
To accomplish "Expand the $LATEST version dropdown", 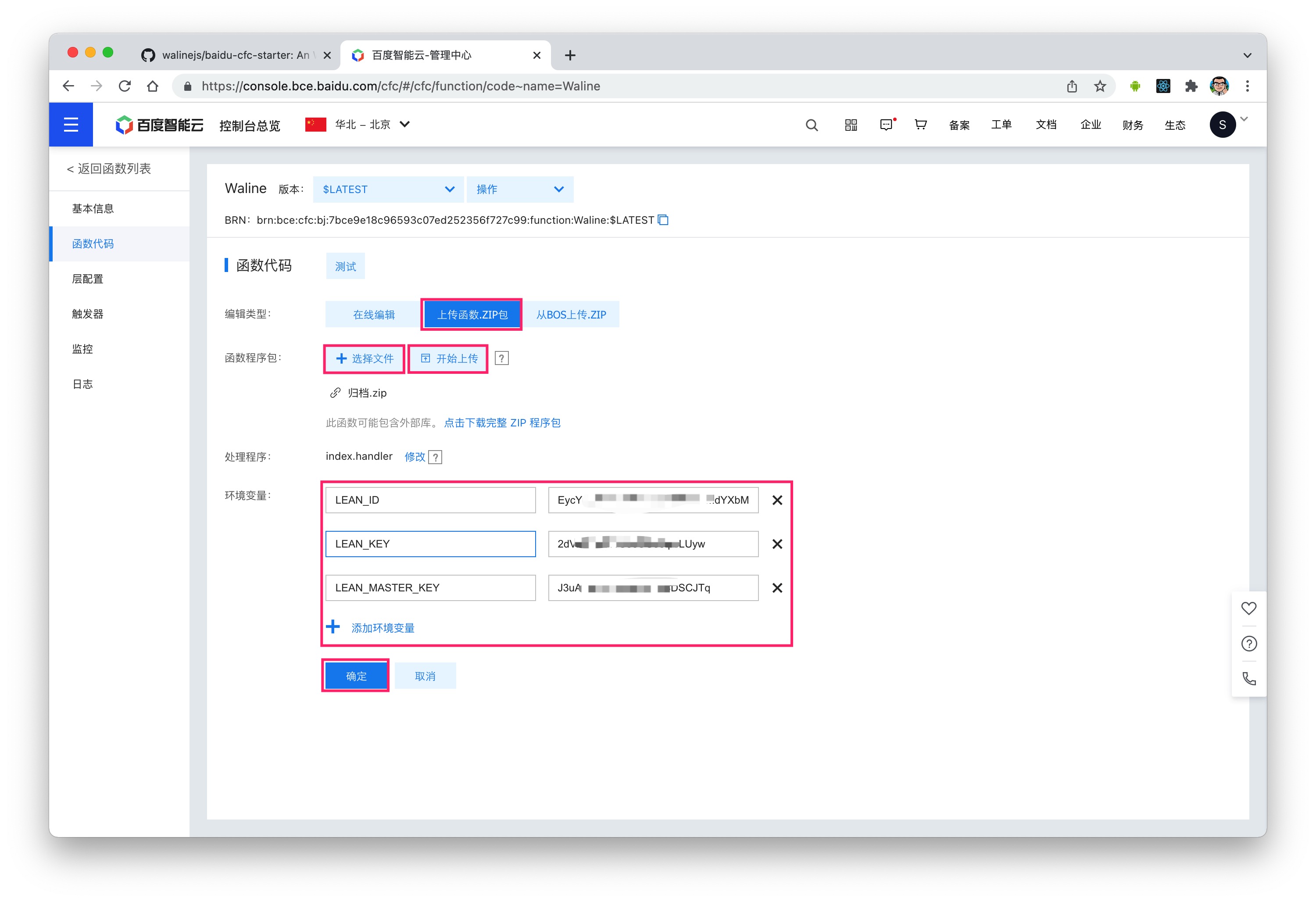I will point(388,189).
